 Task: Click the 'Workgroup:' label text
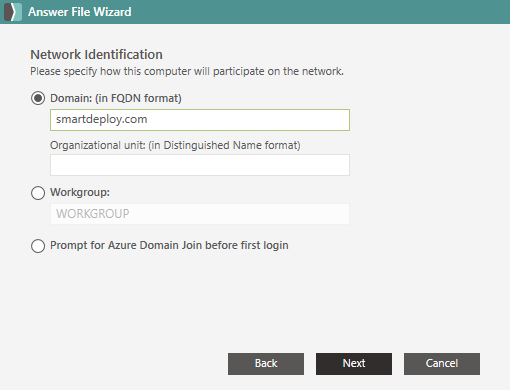[80, 192]
